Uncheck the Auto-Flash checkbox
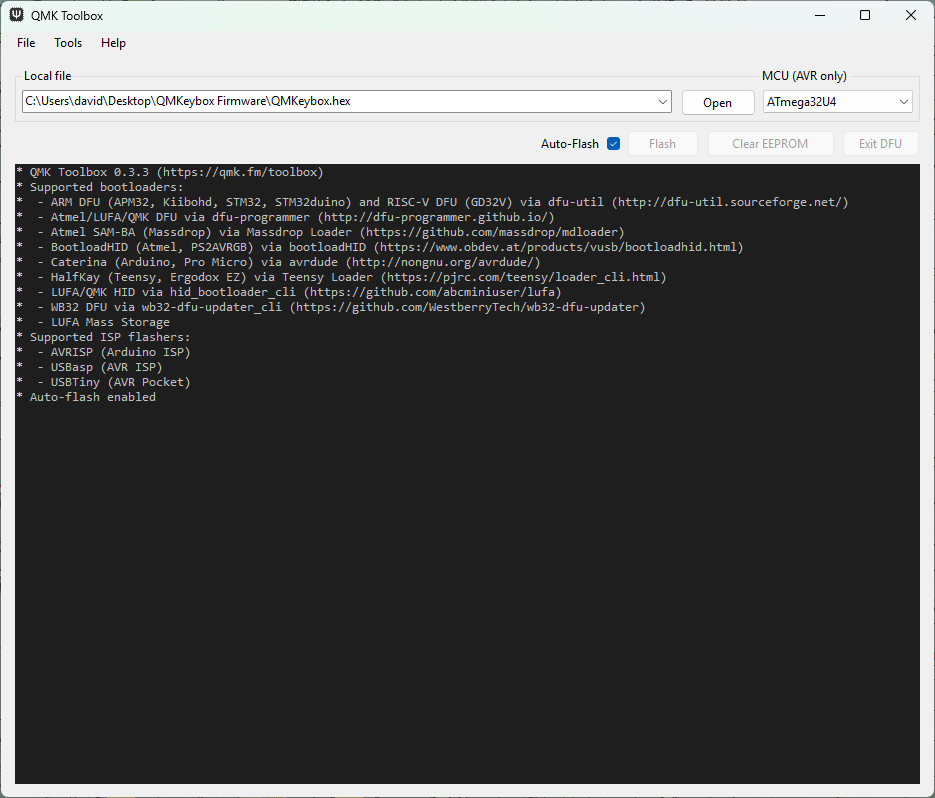 point(614,144)
